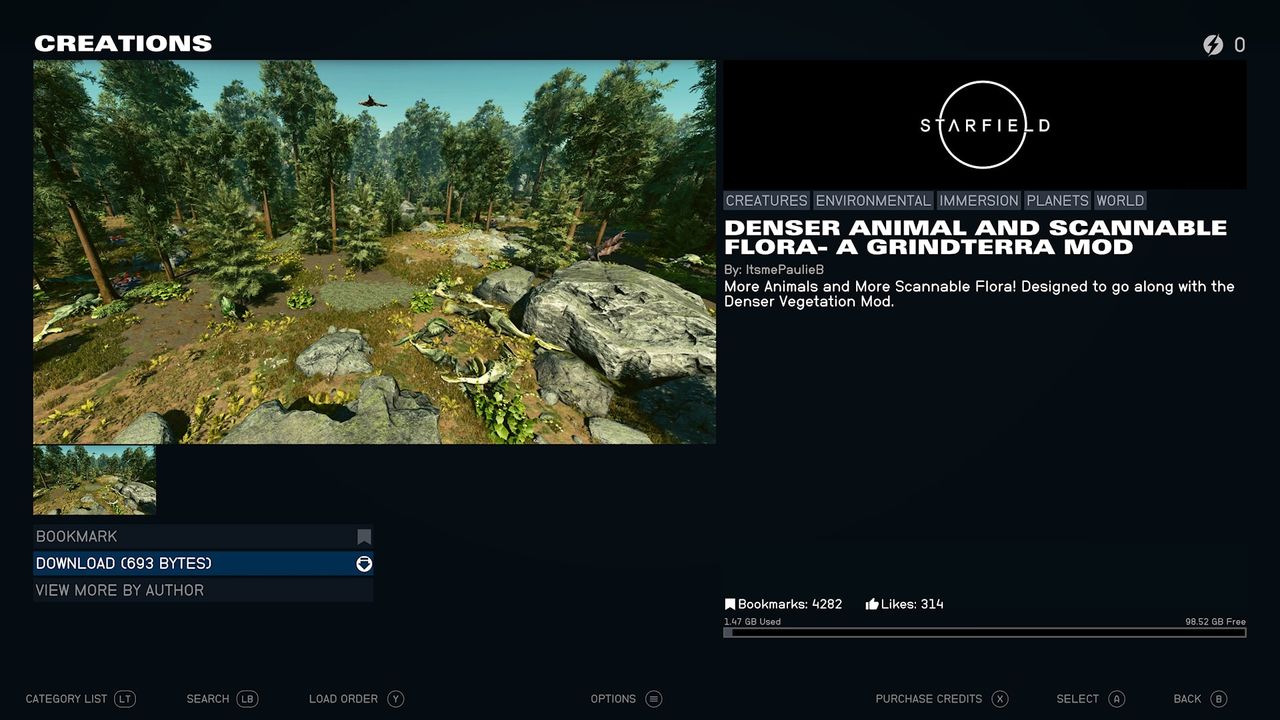Open View More By Author
The width and height of the screenshot is (1280, 720).
coord(203,591)
